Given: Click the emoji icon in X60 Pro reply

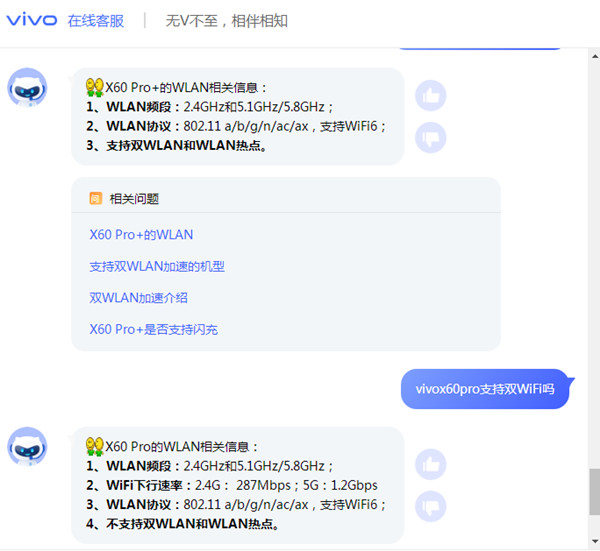Looking at the screenshot, I should coord(95,446).
